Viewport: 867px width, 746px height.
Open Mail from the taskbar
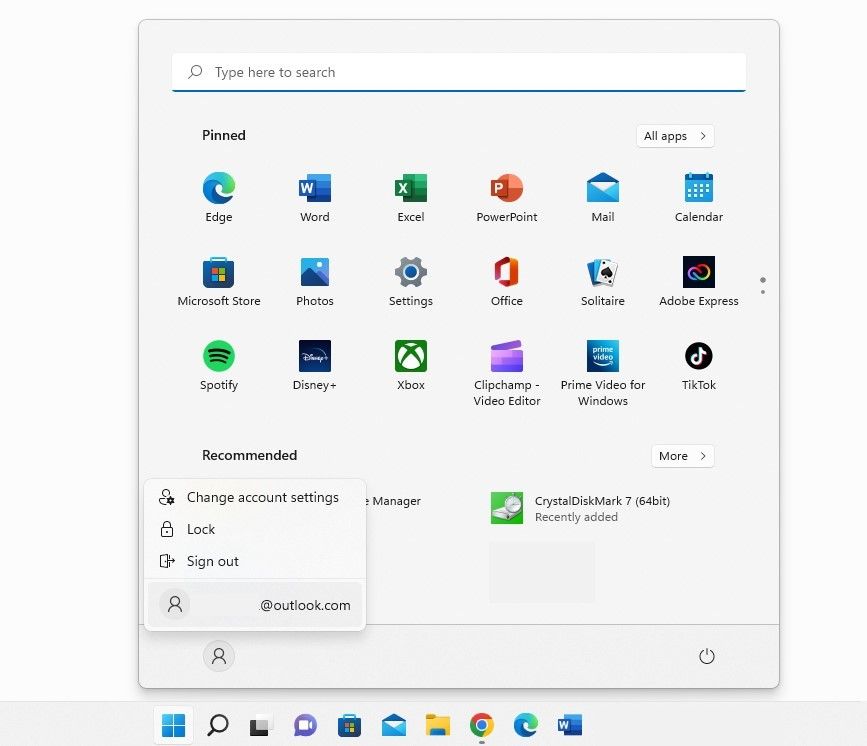click(x=394, y=725)
